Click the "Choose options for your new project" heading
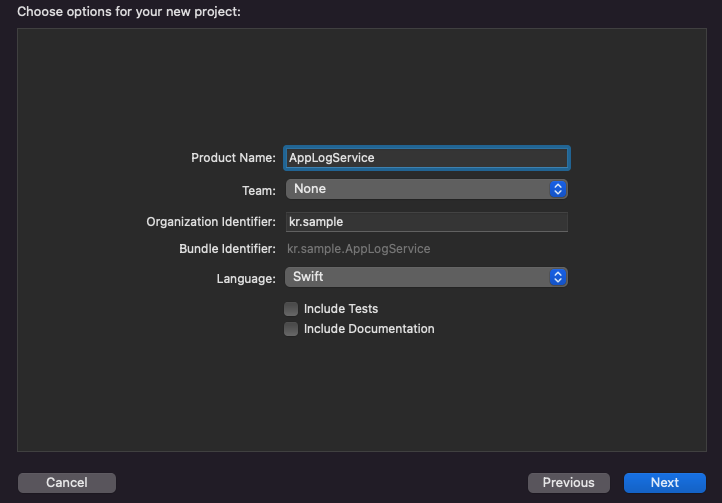This screenshot has width=722, height=503. click(129, 12)
